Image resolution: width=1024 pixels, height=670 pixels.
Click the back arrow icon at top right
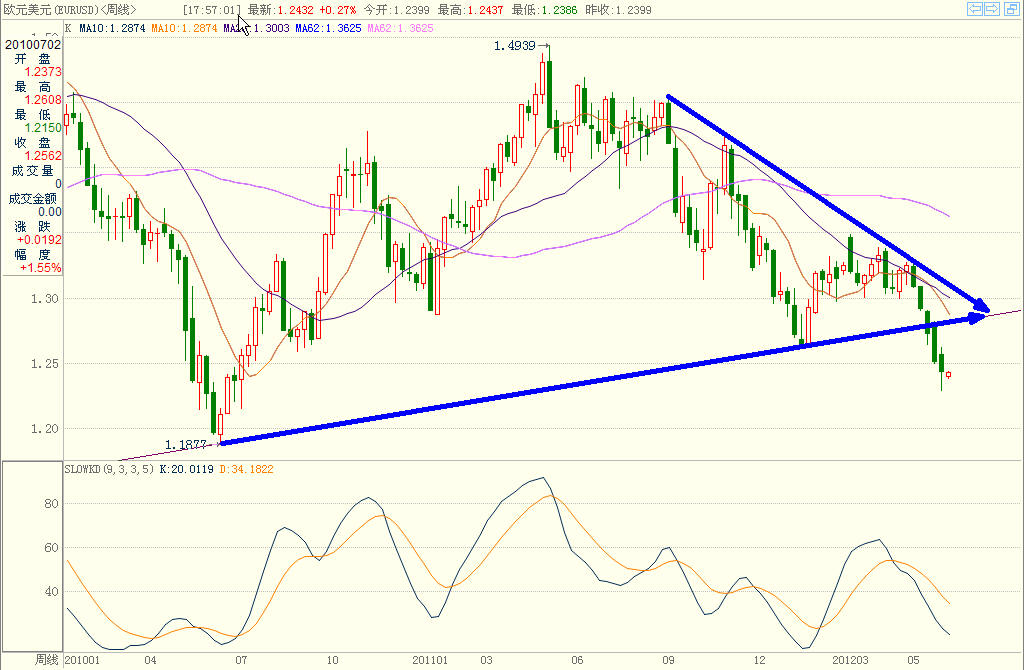(975, 8)
